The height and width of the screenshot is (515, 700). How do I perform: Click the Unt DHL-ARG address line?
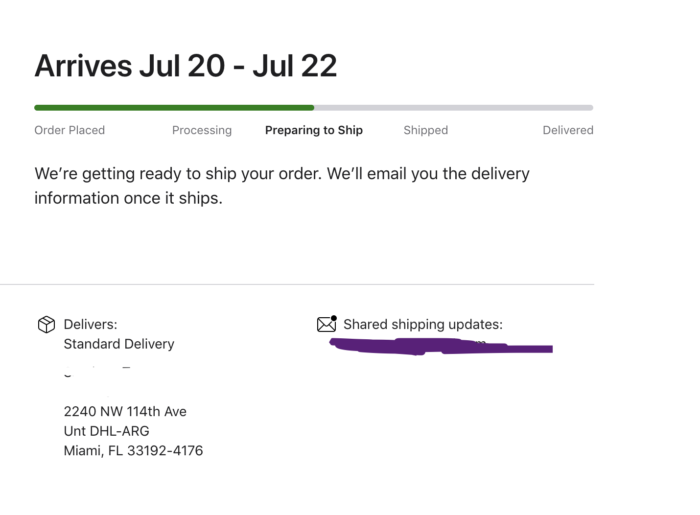click(x=107, y=431)
